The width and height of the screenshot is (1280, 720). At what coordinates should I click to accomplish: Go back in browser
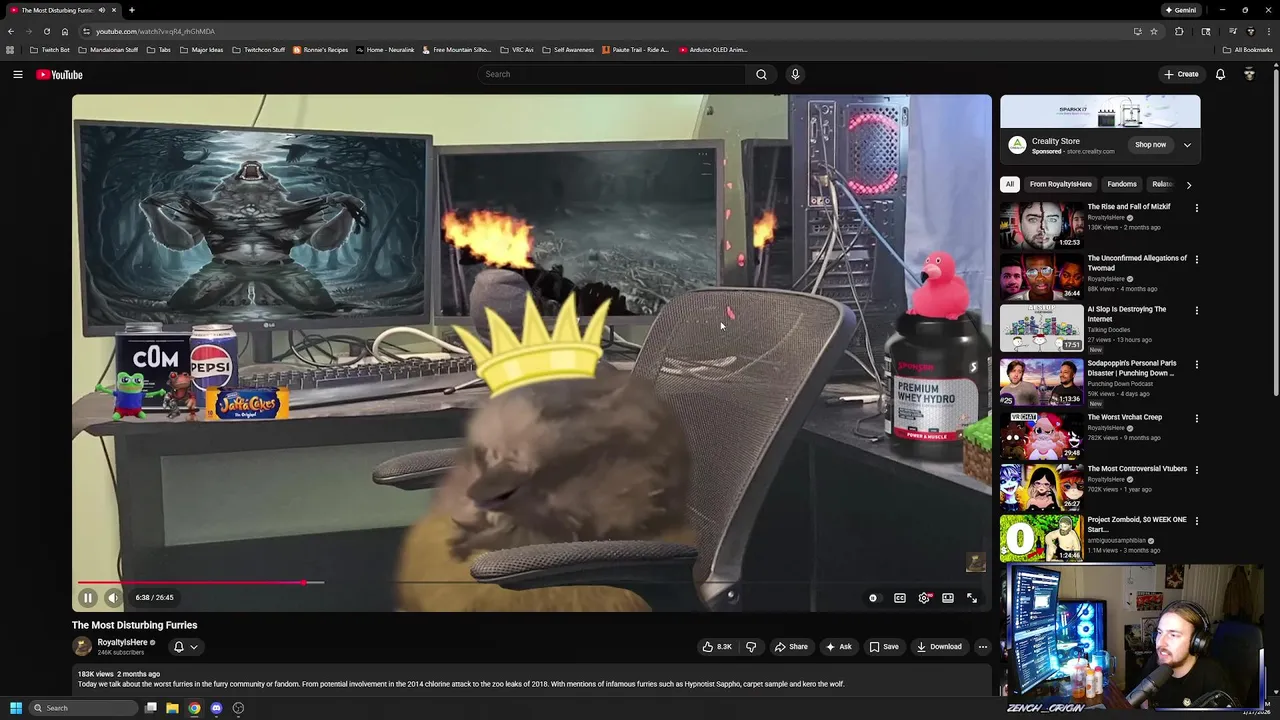click(11, 31)
